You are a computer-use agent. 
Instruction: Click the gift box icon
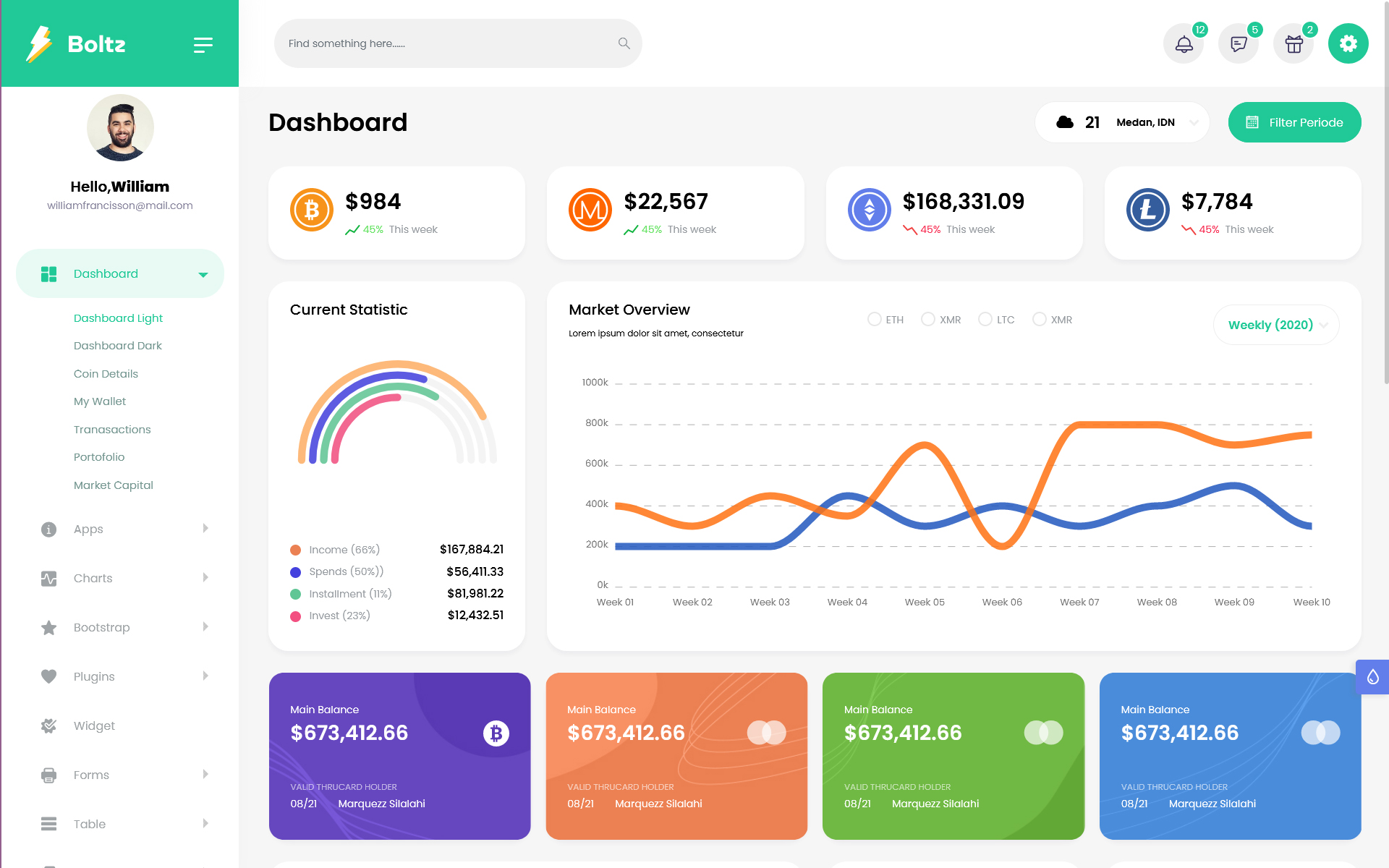point(1294,44)
